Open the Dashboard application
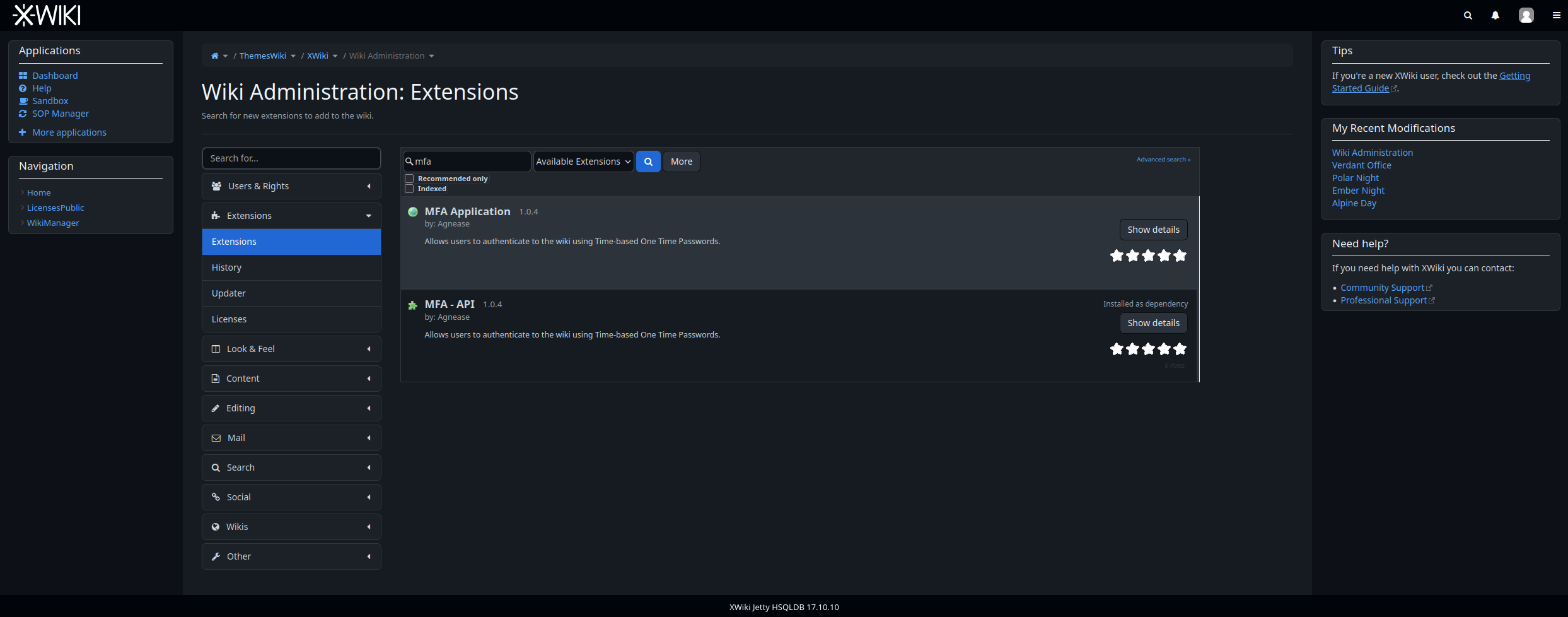This screenshot has height=617, width=1568. 55,76
